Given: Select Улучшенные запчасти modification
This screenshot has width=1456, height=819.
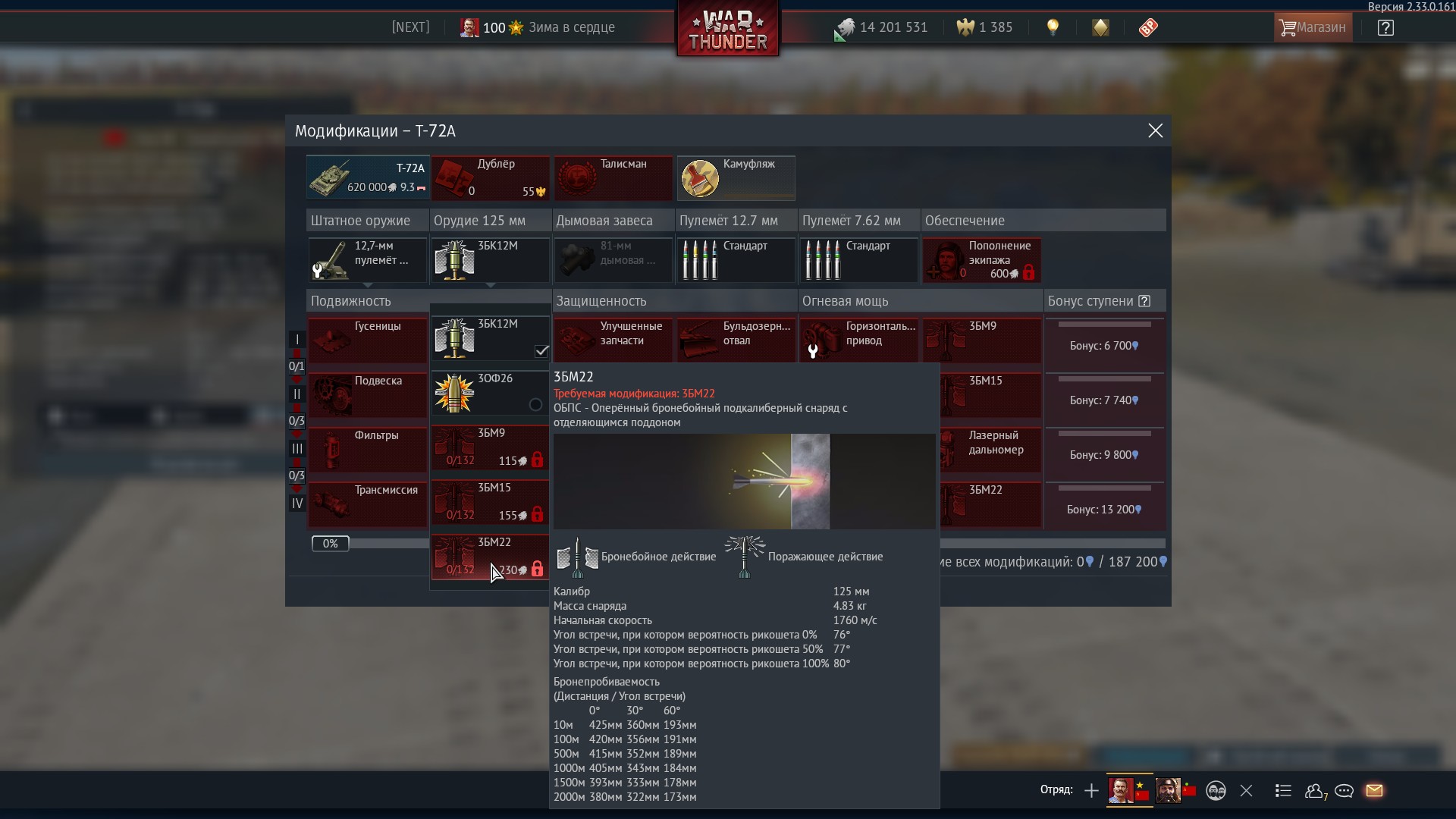Looking at the screenshot, I should (x=613, y=340).
